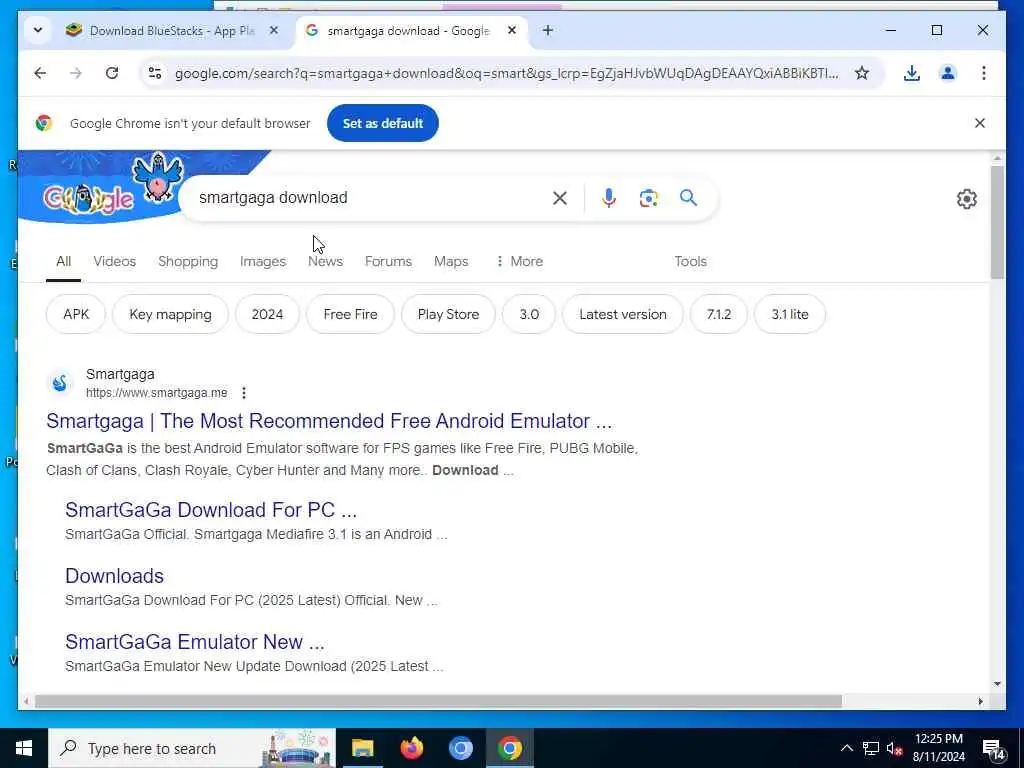Viewport: 1024px width, 768px height.
Task: Clear the search box text
Action: point(560,198)
